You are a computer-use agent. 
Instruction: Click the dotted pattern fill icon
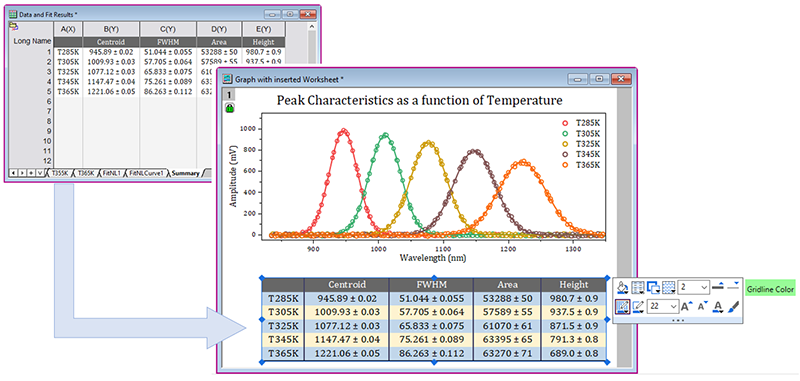[x=668, y=288]
